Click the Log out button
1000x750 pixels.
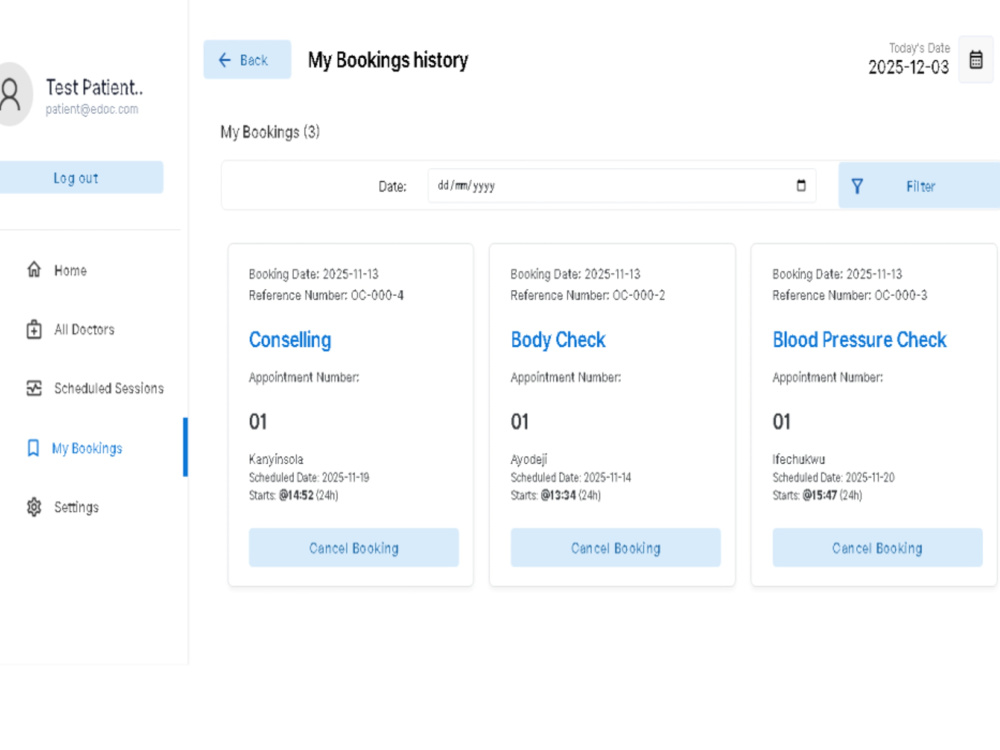coord(80,178)
